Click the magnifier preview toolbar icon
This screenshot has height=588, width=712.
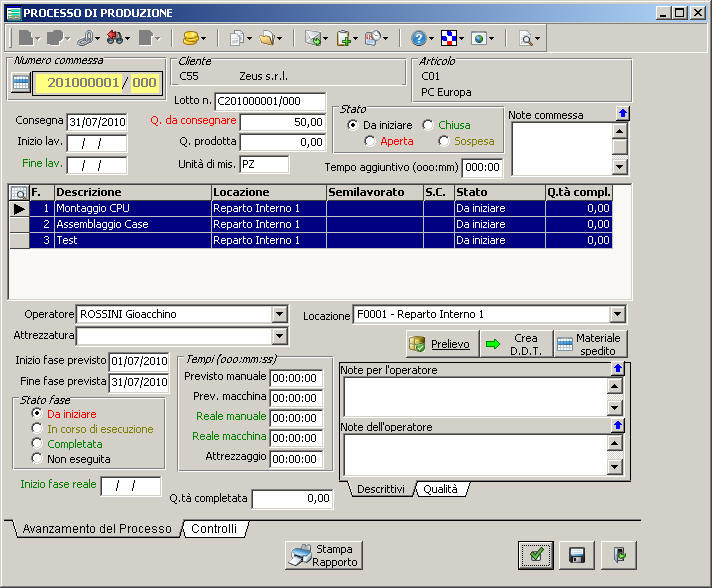(x=526, y=38)
